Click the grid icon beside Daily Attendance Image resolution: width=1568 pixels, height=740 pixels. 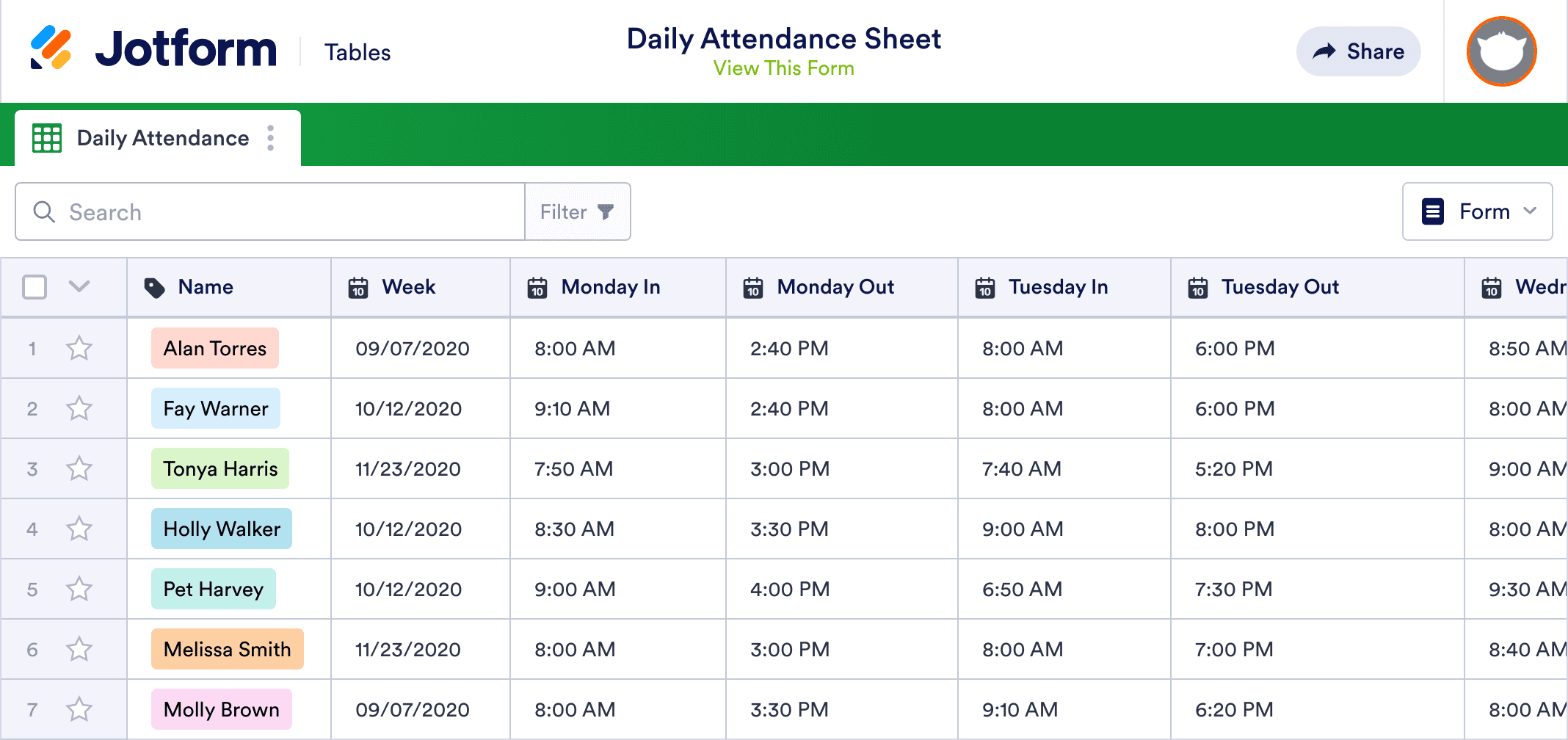pyautogui.click(x=46, y=137)
